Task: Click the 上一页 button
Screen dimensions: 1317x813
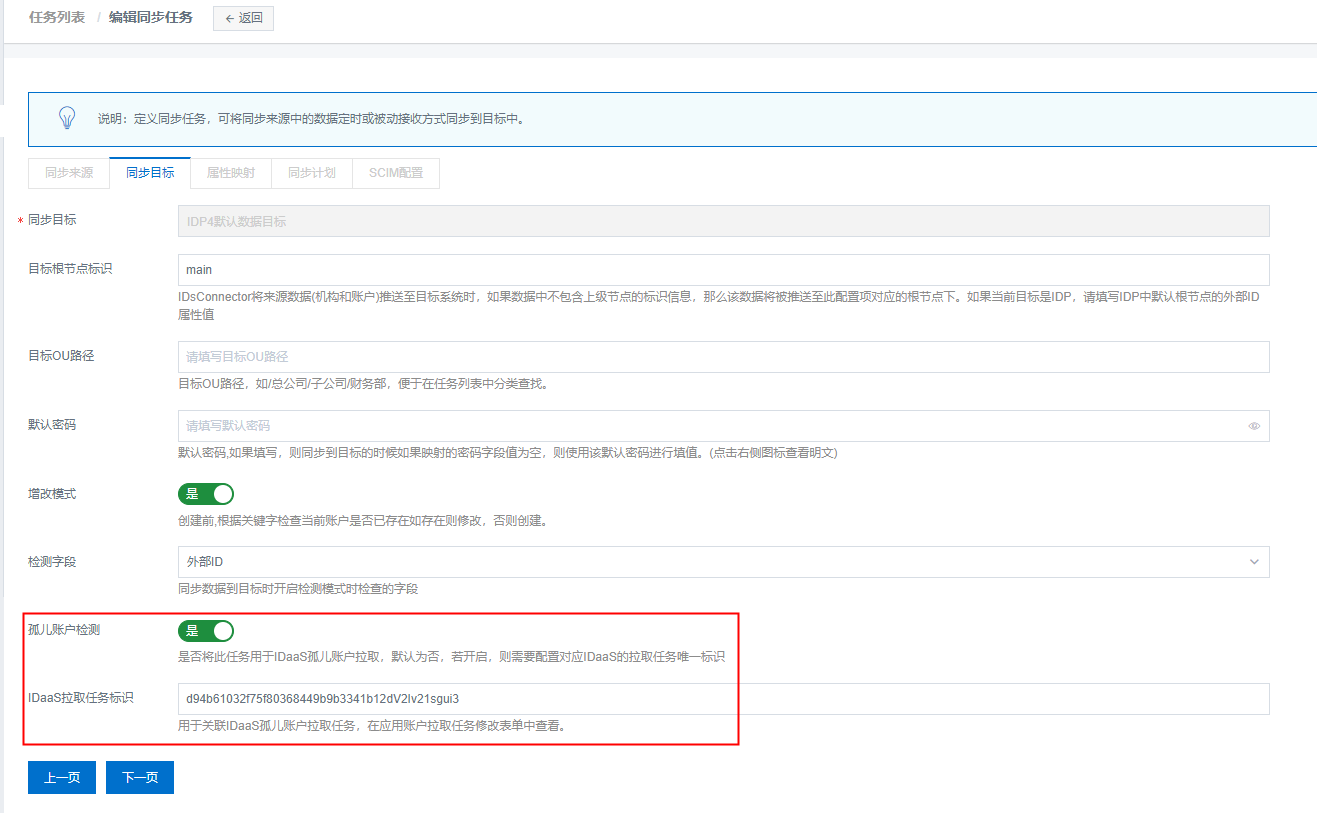Action: click(61, 777)
